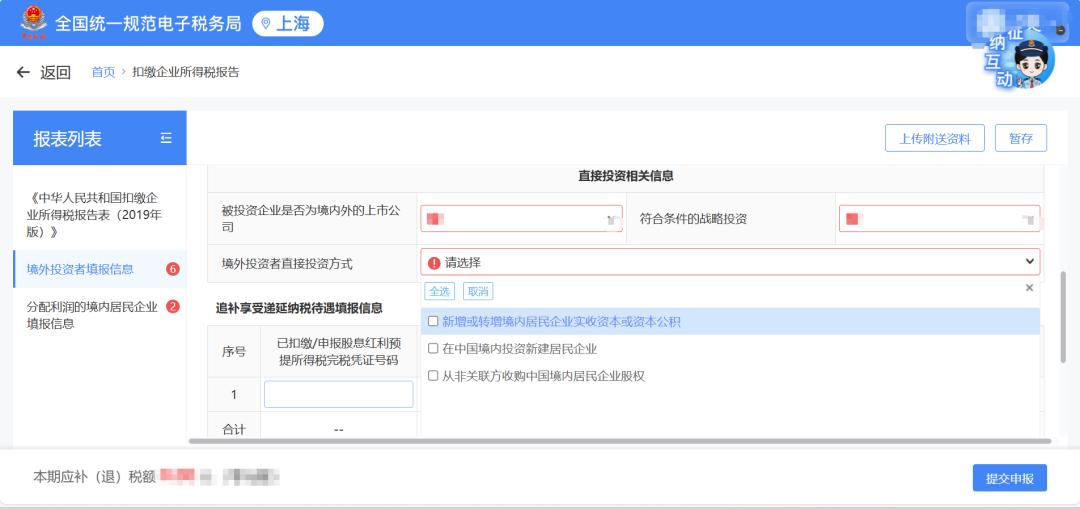Click the horizontal scrollbar under the form
Viewport: 1080px width, 509px height.
tap(620, 441)
